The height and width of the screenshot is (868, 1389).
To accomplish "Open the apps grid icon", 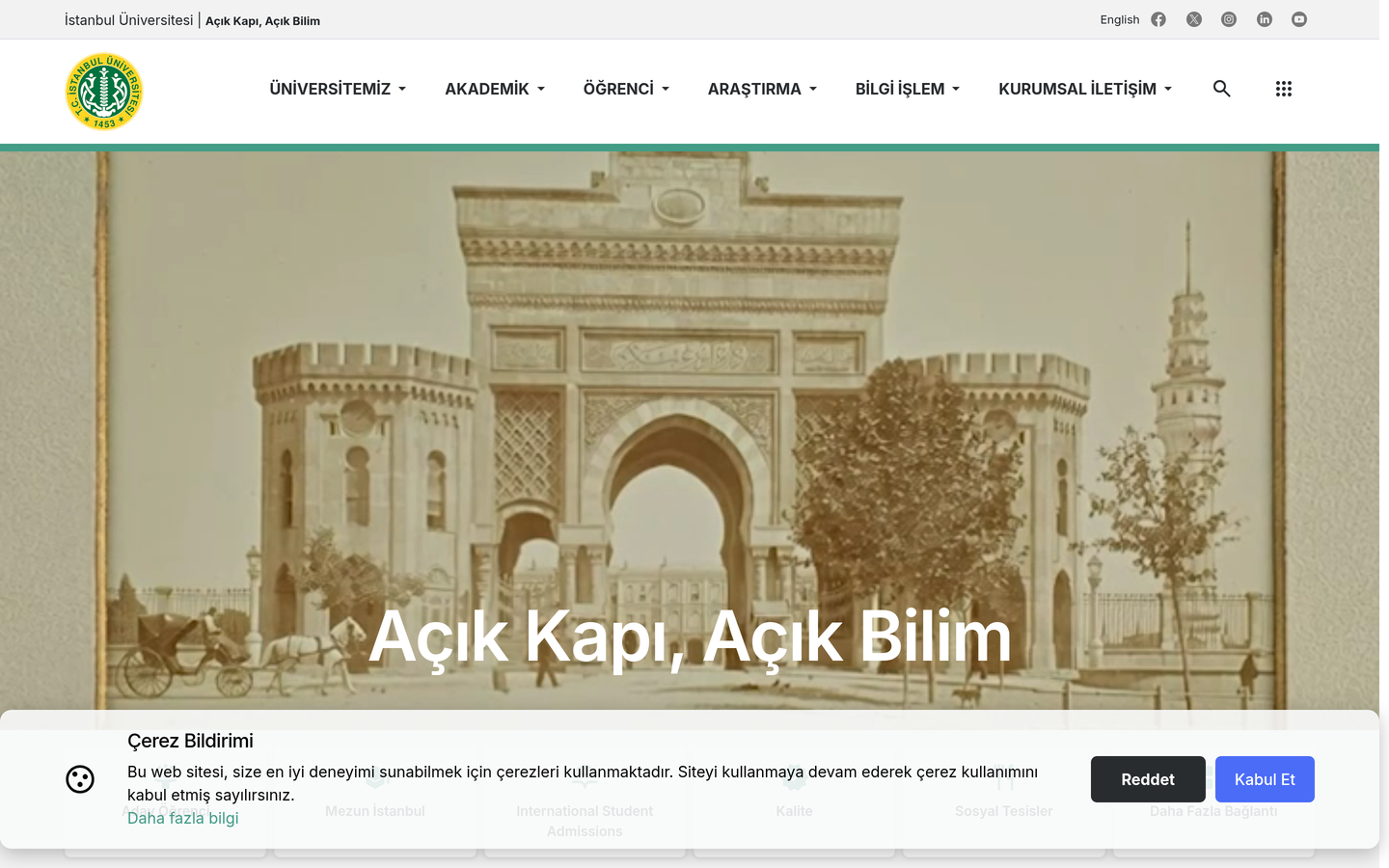I will 1284,89.
